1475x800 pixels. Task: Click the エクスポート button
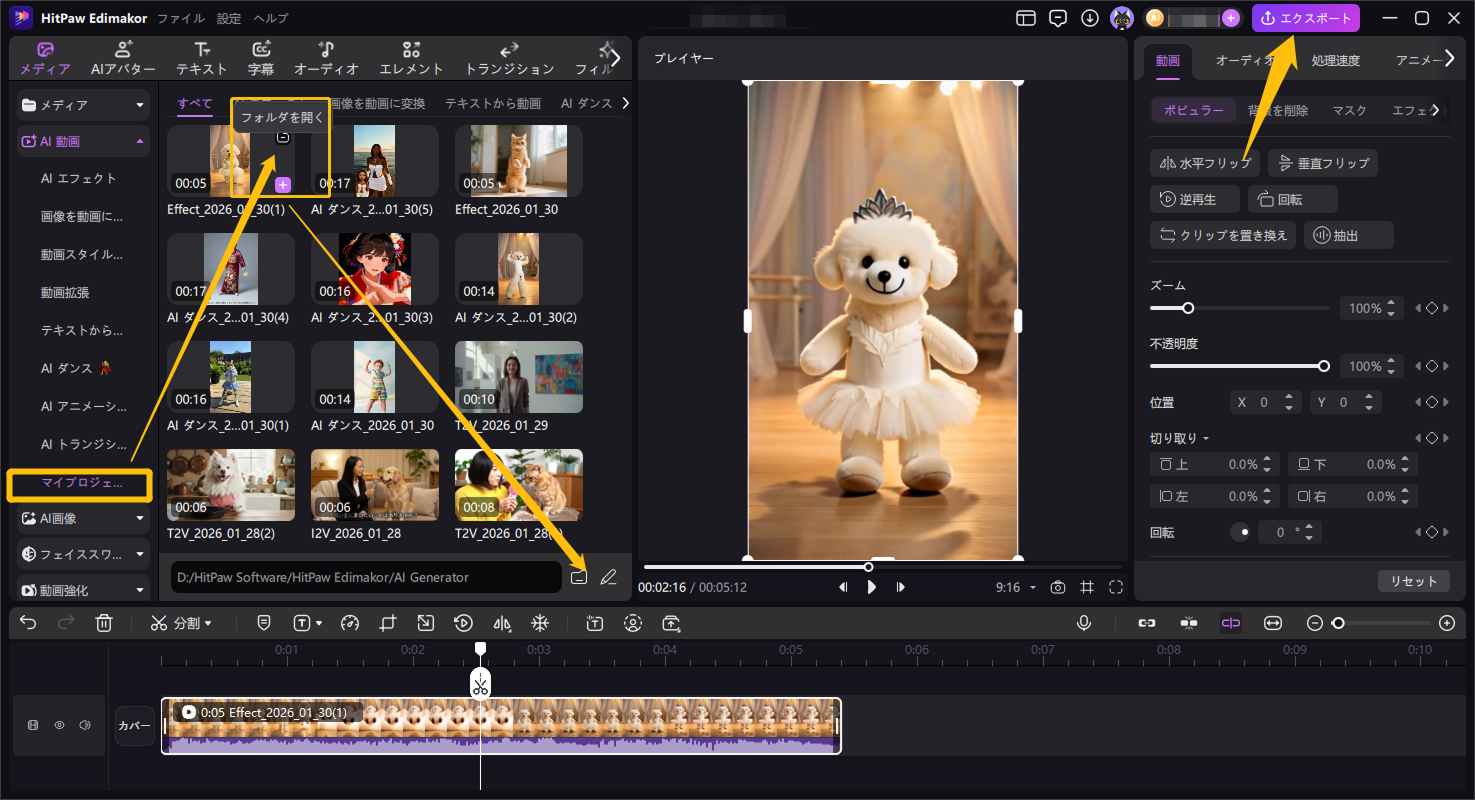point(1306,17)
